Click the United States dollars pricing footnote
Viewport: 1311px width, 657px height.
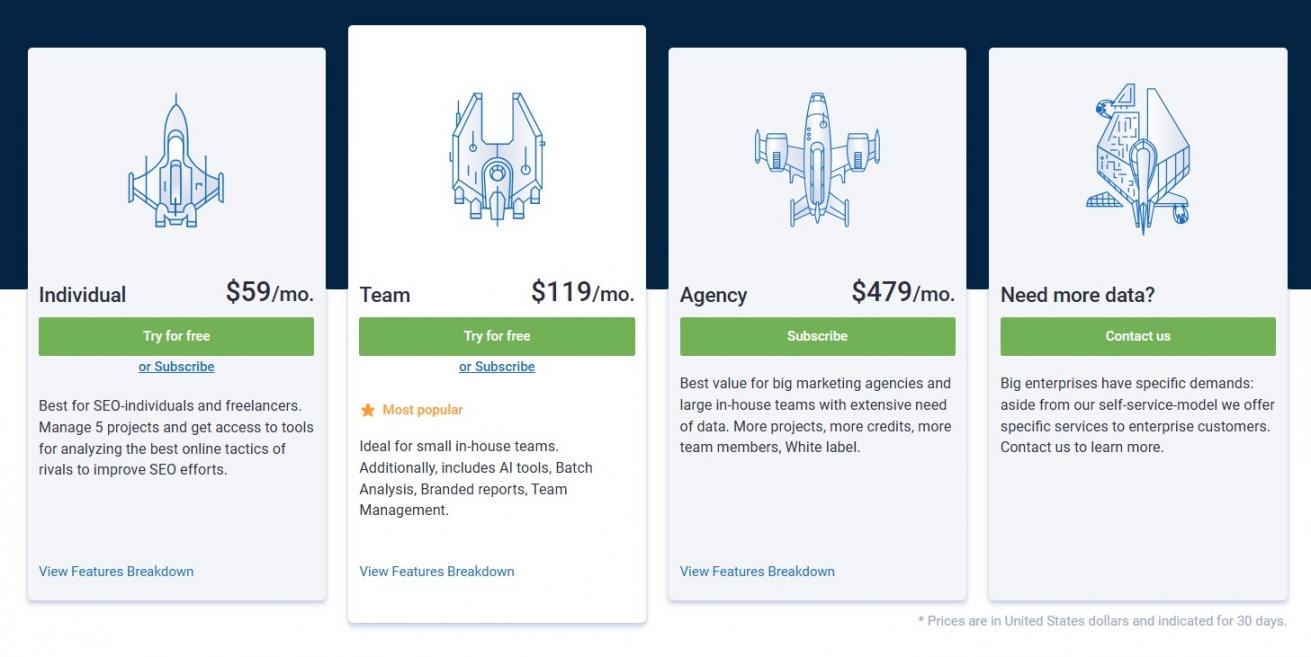click(1102, 621)
